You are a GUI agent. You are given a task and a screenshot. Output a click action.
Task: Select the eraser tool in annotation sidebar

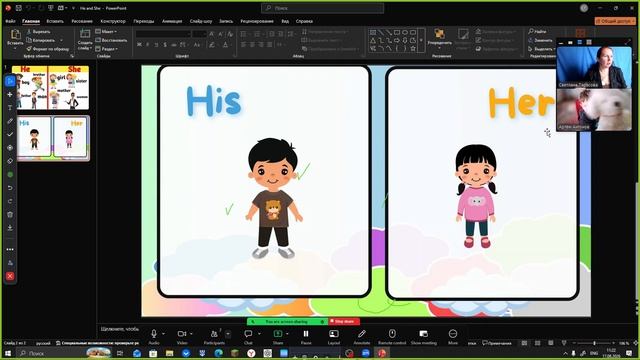(10, 161)
